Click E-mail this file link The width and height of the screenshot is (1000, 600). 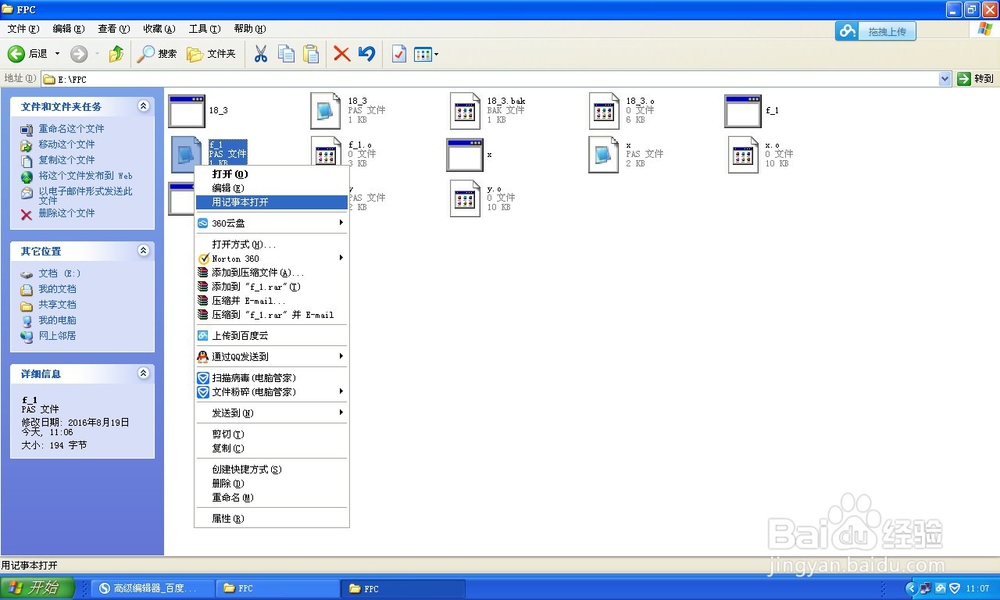[85, 195]
